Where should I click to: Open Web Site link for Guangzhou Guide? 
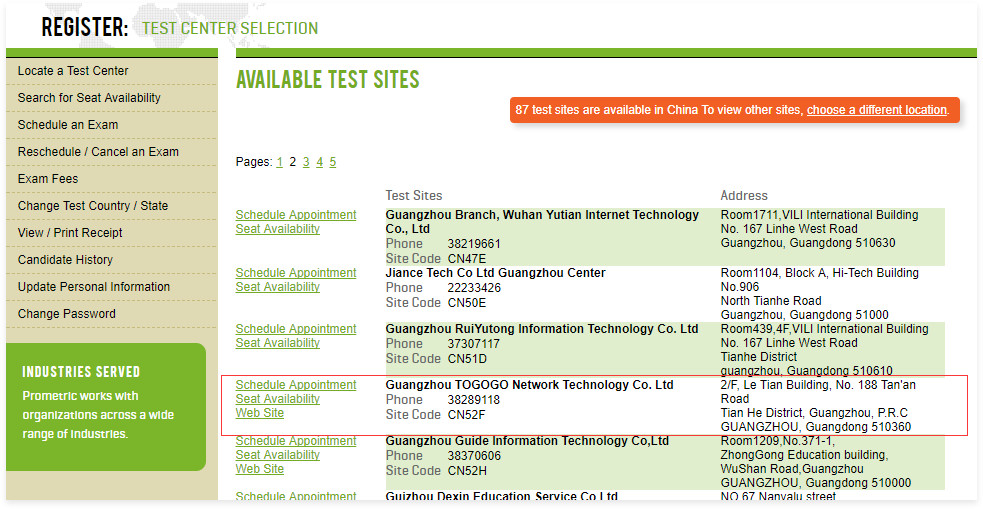[x=260, y=469]
